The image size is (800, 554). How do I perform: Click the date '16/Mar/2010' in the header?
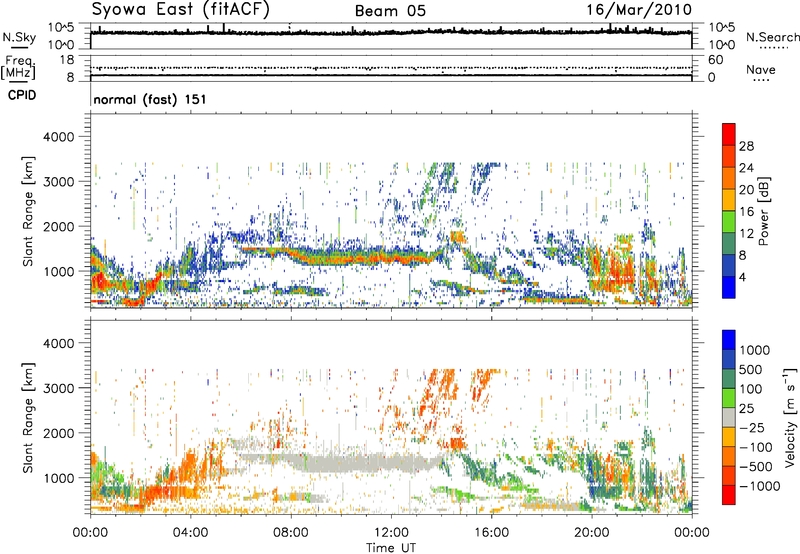pos(639,10)
